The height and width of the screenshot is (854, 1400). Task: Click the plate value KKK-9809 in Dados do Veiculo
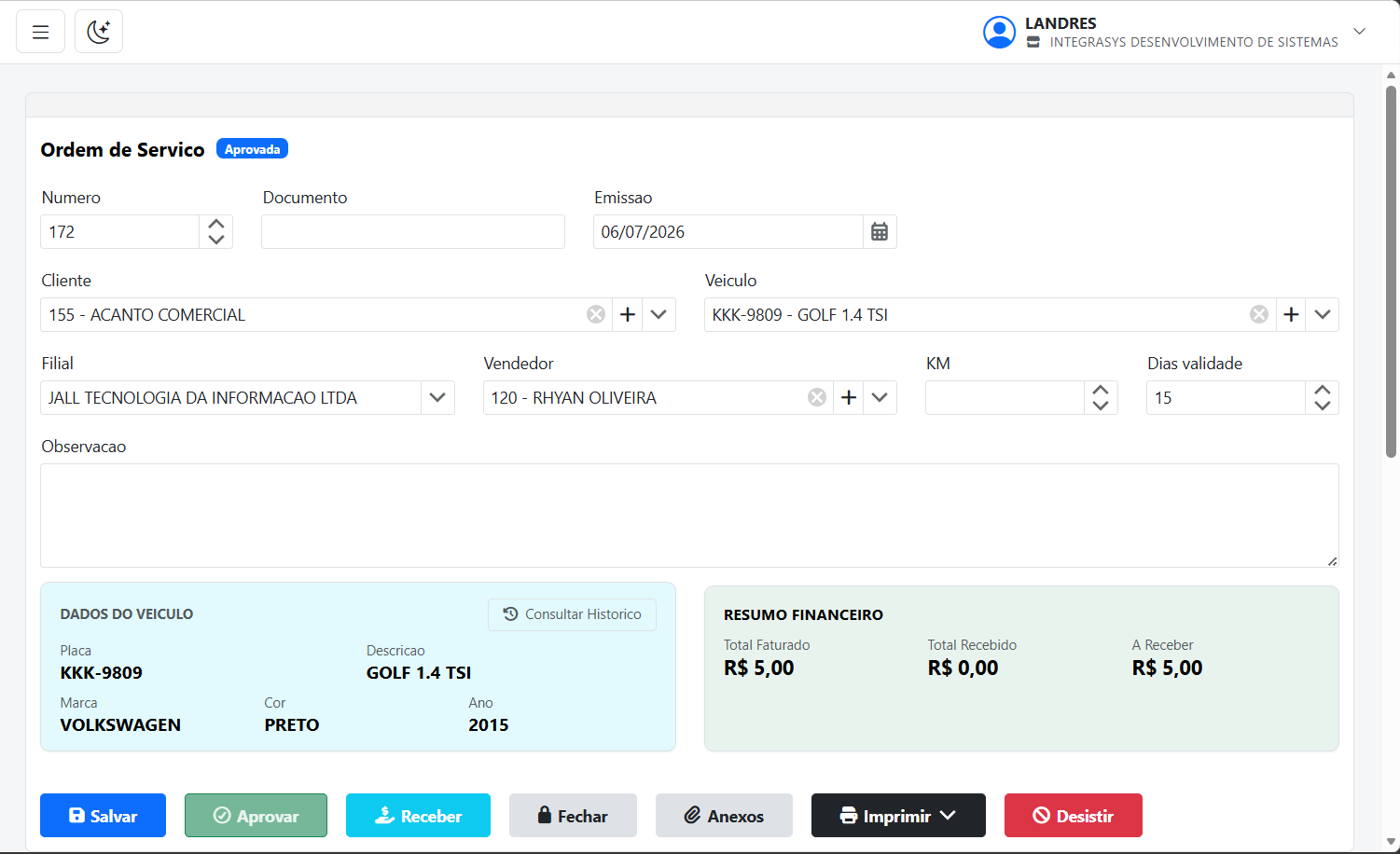click(x=102, y=673)
